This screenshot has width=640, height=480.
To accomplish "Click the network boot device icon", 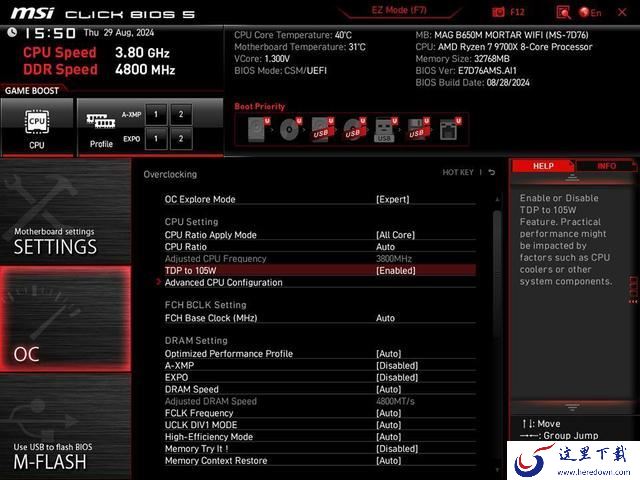I will tap(450, 129).
